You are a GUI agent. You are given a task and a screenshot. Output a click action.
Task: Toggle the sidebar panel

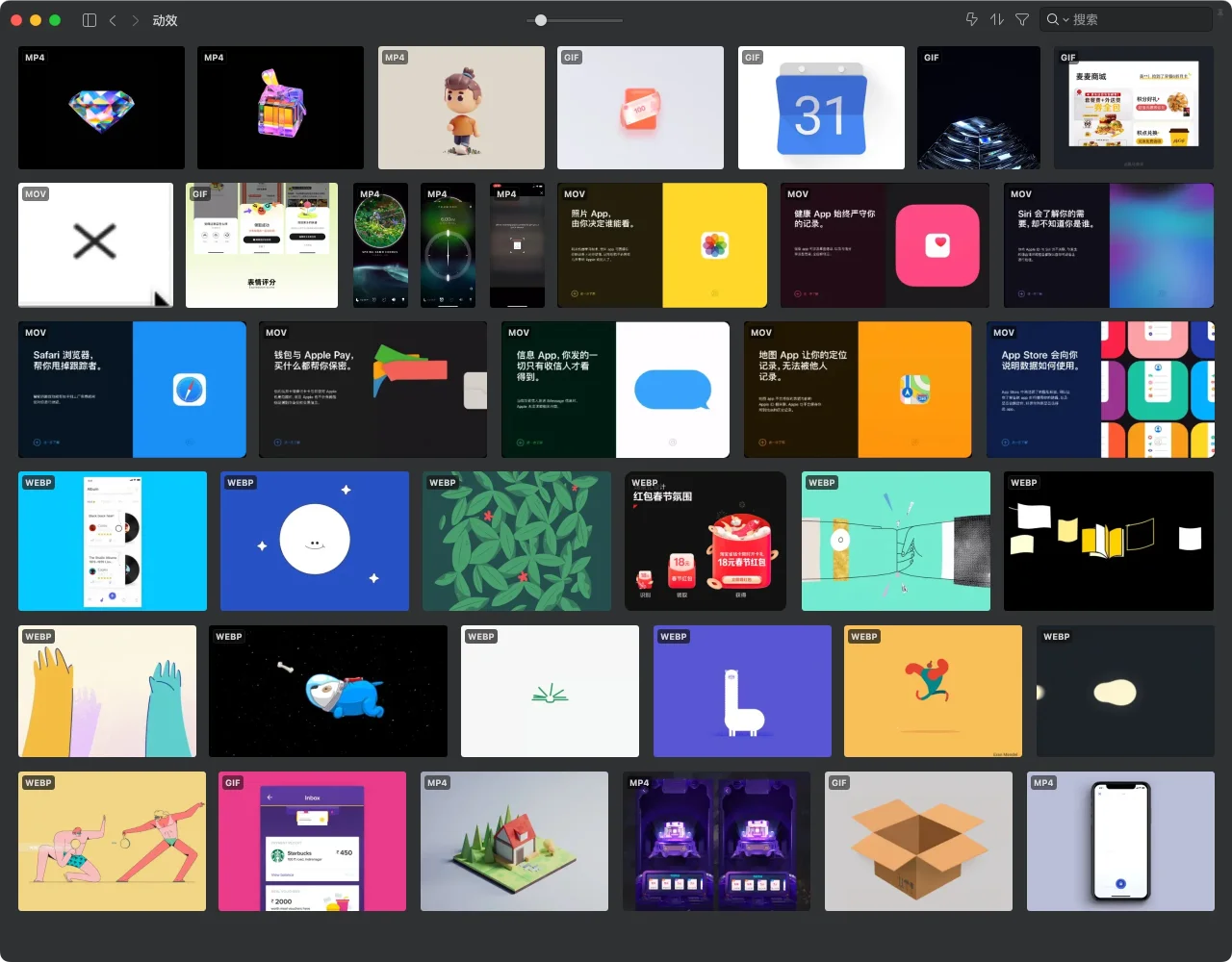pos(90,20)
